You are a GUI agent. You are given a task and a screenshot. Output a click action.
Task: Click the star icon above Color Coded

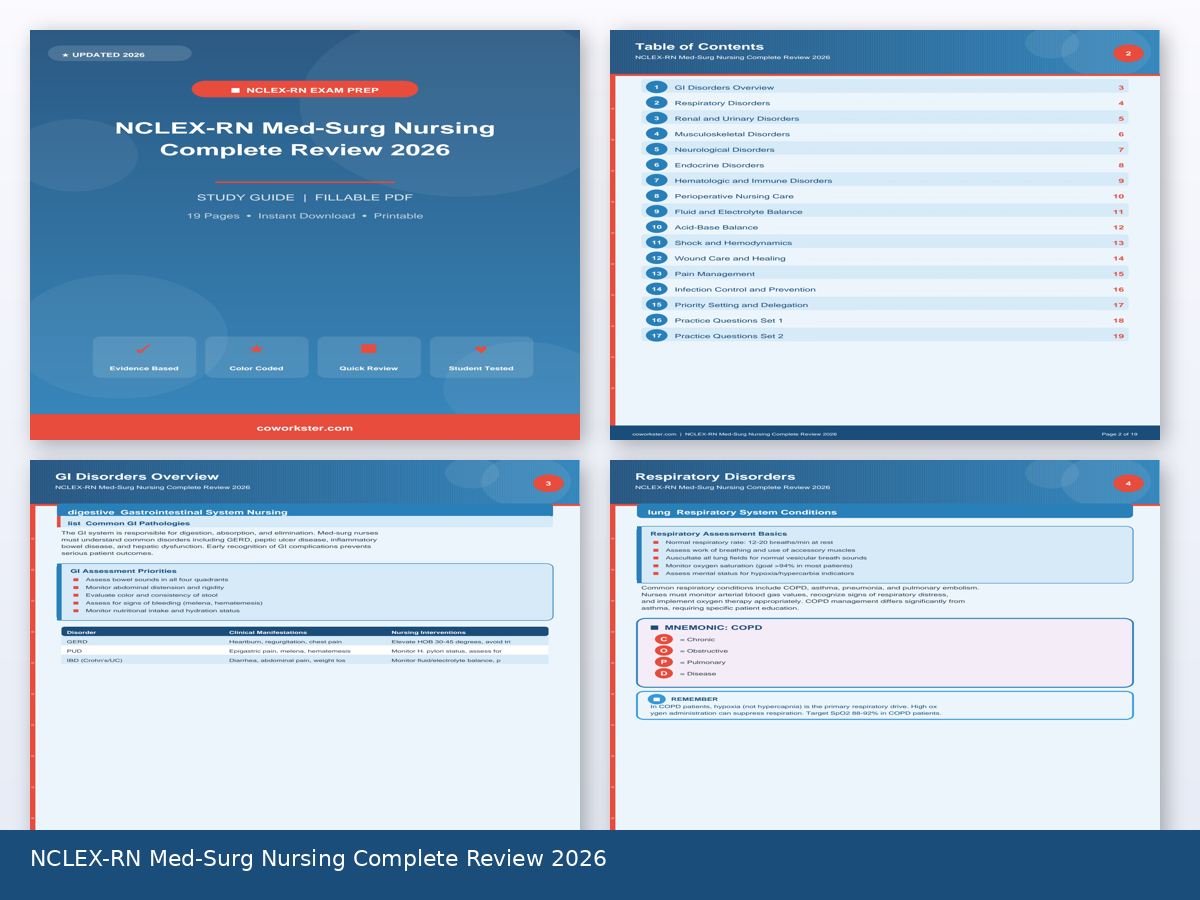pyautogui.click(x=256, y=349)
